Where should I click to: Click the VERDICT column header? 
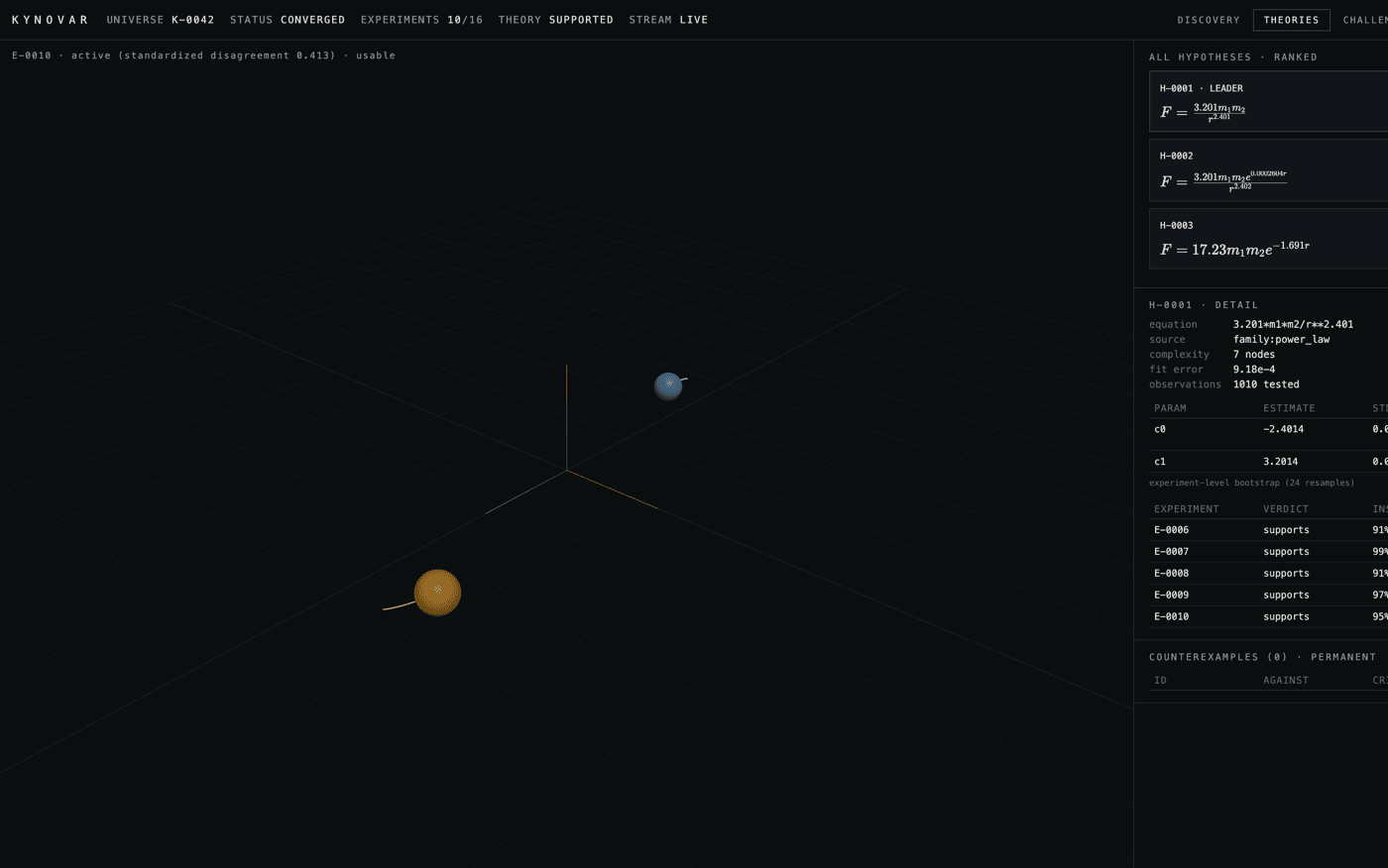coord(1286,509)
